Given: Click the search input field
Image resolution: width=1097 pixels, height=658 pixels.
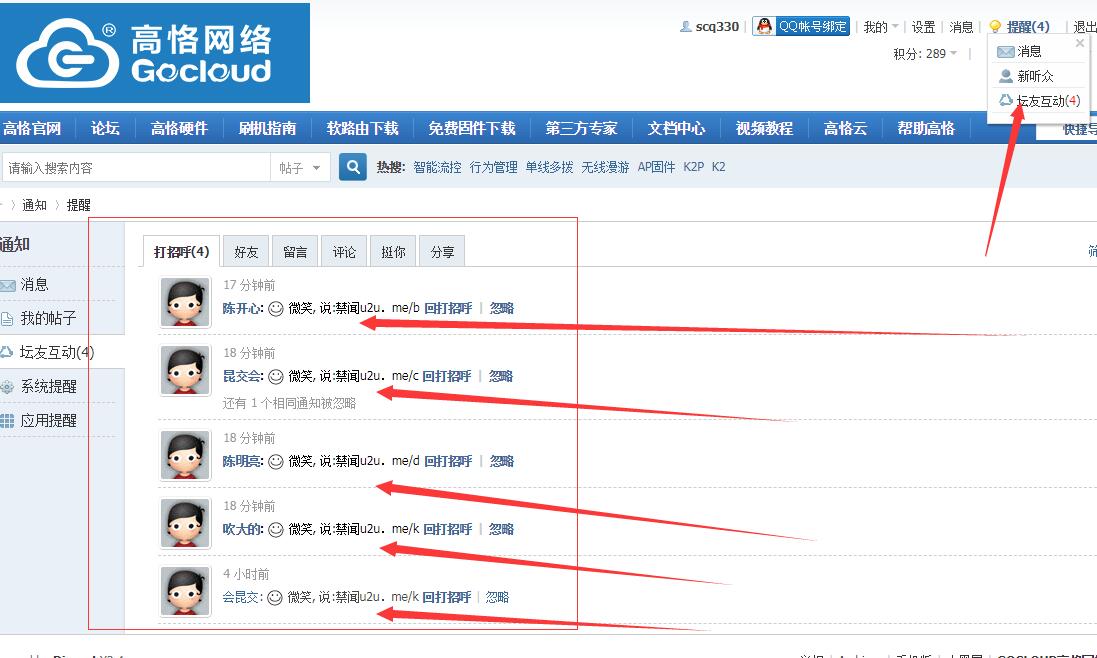Looking at the screenshot, I should 135,168.
